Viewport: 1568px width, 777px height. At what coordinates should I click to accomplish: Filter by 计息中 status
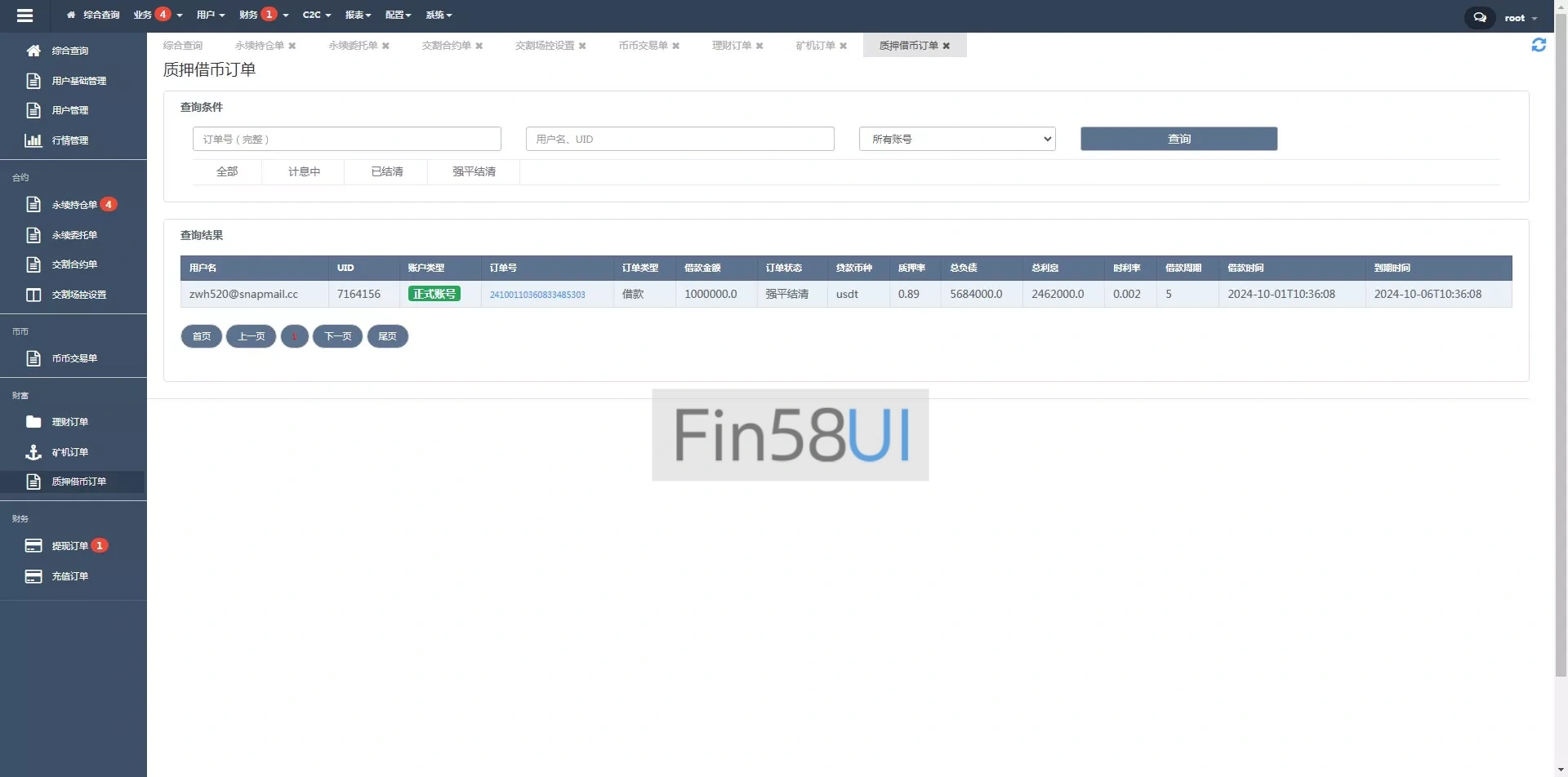[304, 171]
